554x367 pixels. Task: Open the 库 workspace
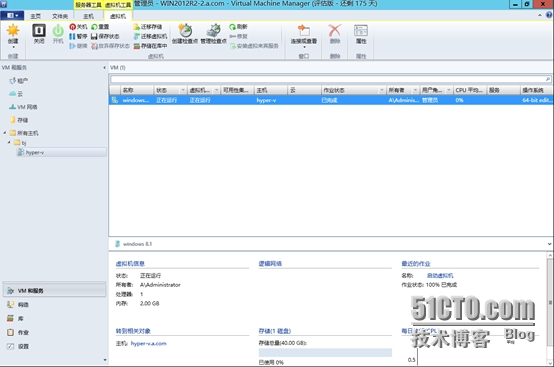tap(54, 319)
